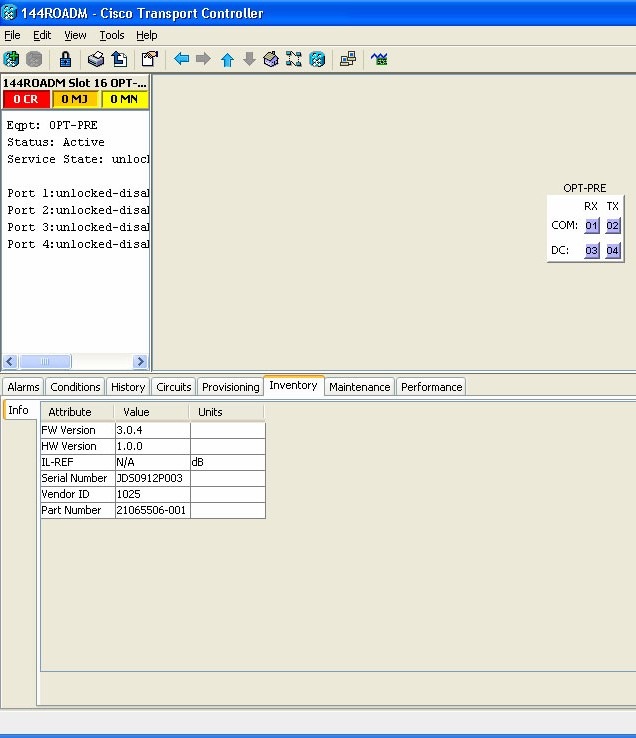Viewport: 636px width, 738px height.
Task: Click the Value column header
Action: coord(152,412)
